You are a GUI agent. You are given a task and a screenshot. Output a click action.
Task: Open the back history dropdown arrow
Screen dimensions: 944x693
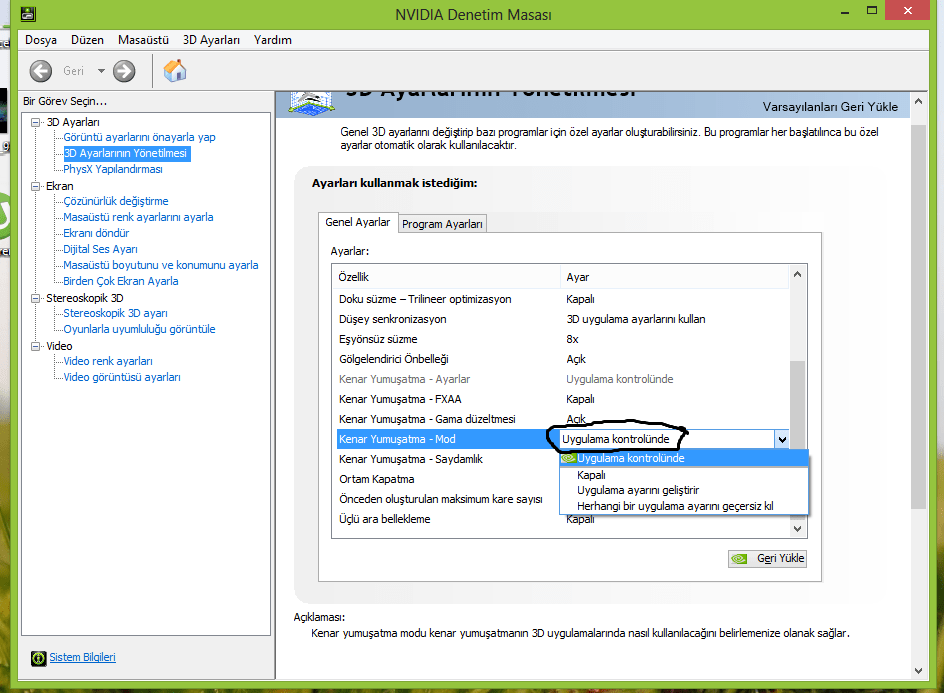pos(101,71)
